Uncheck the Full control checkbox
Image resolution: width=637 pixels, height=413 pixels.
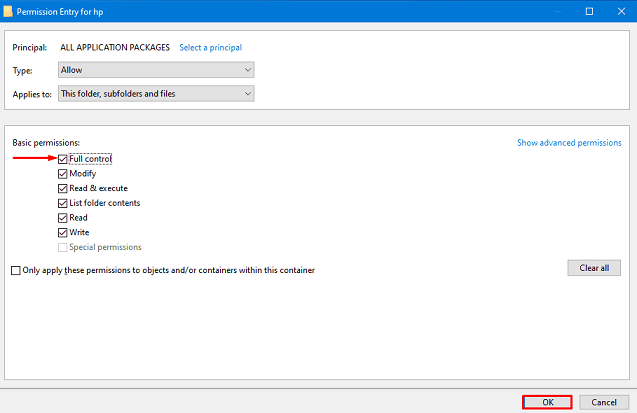click(63, 159)
